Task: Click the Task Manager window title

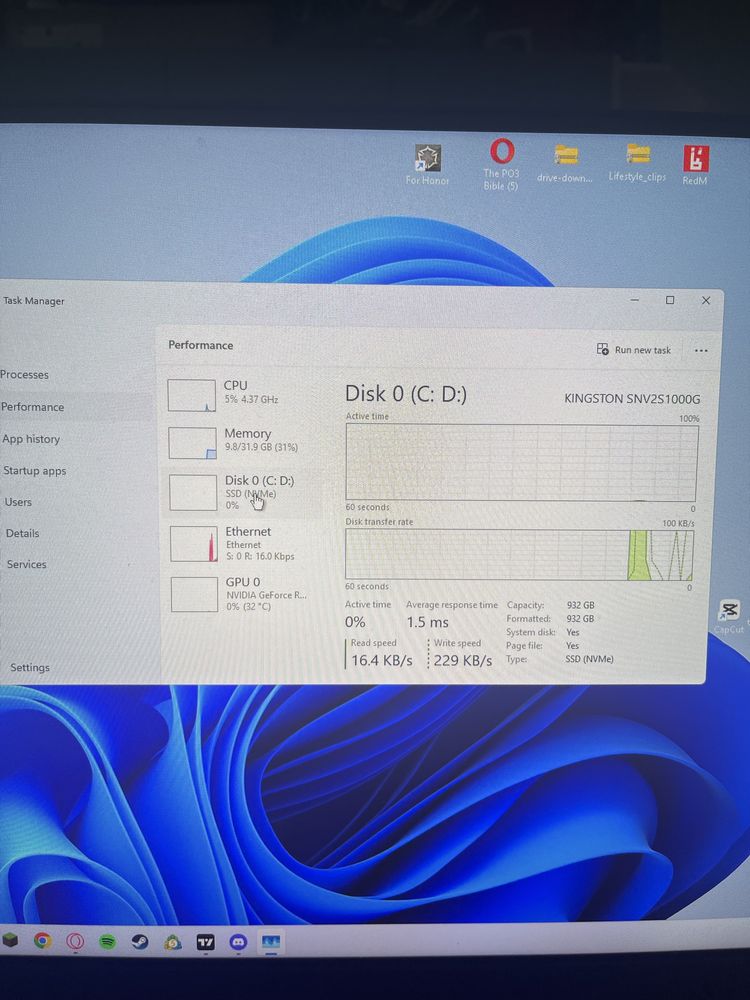Action: [34, 300]
